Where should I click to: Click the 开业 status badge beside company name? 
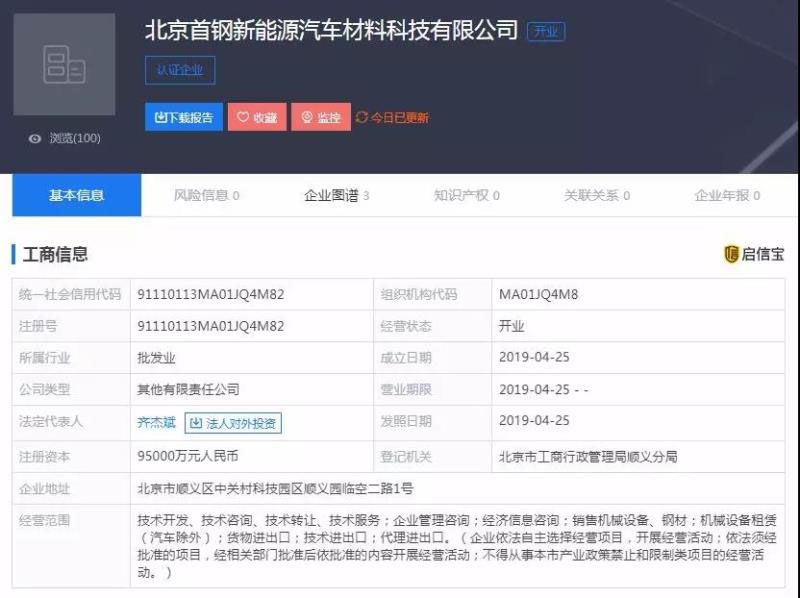coord(546,31)
